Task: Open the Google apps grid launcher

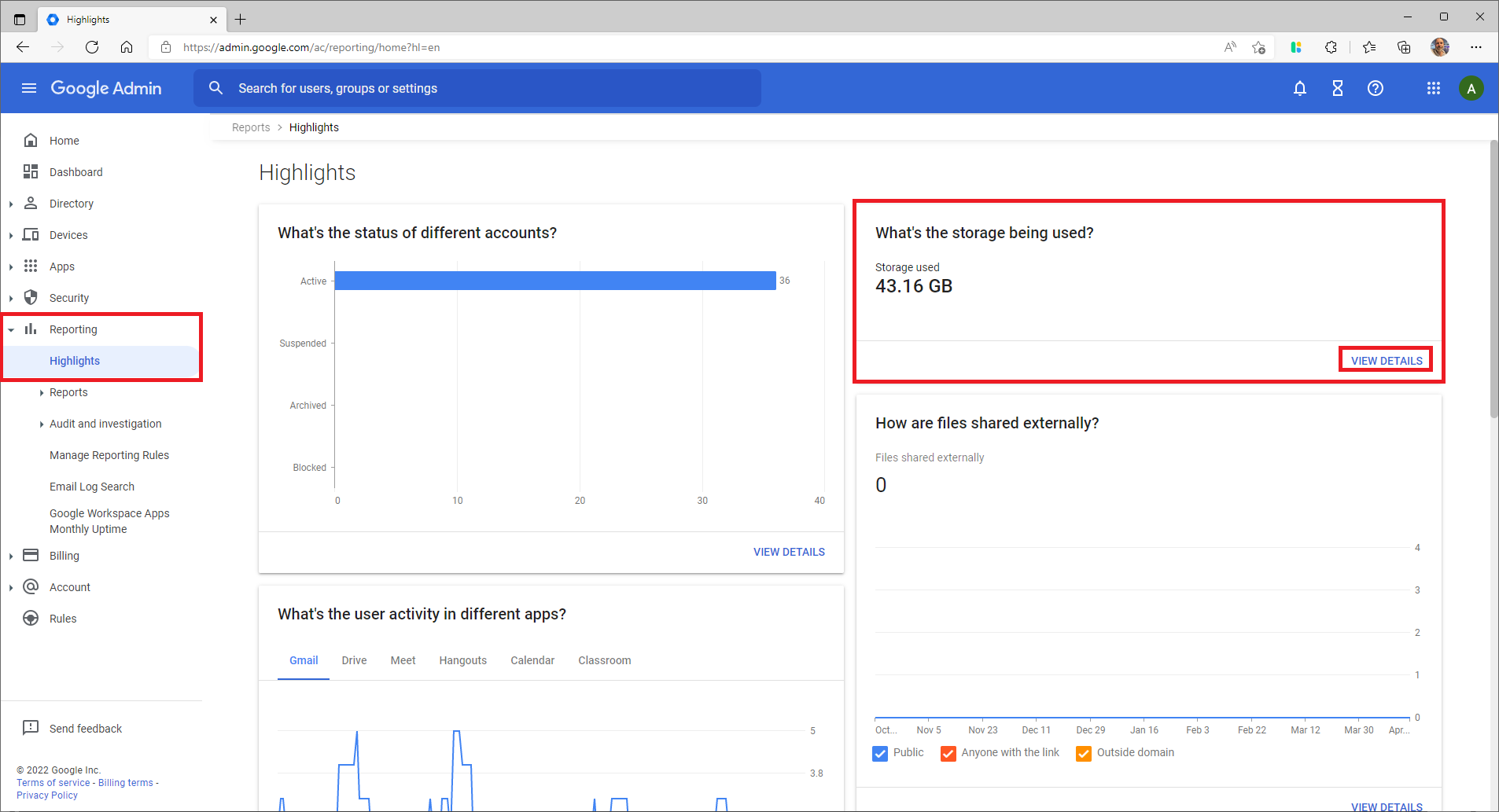Action: 1433,88
